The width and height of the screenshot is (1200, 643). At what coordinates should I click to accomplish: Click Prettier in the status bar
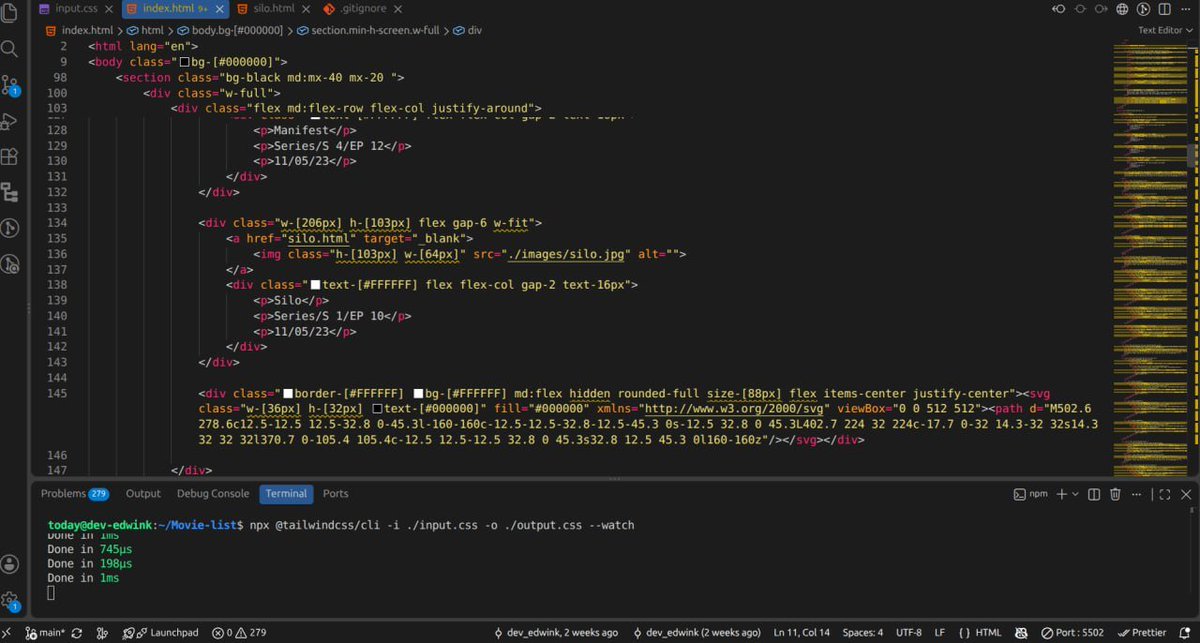[1142, 633]
